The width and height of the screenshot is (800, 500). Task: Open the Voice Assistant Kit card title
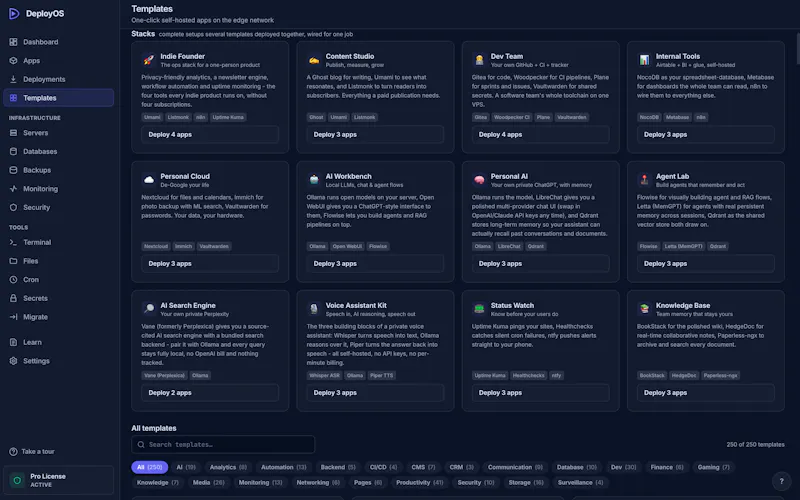[356, 306]
